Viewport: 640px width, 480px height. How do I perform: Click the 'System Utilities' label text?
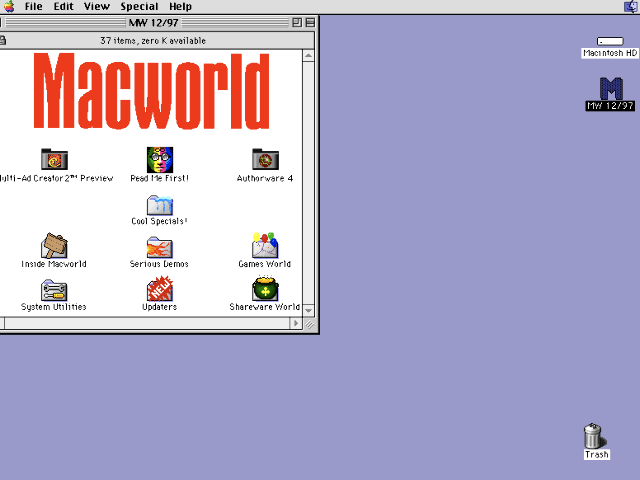[x=54, y=307]
